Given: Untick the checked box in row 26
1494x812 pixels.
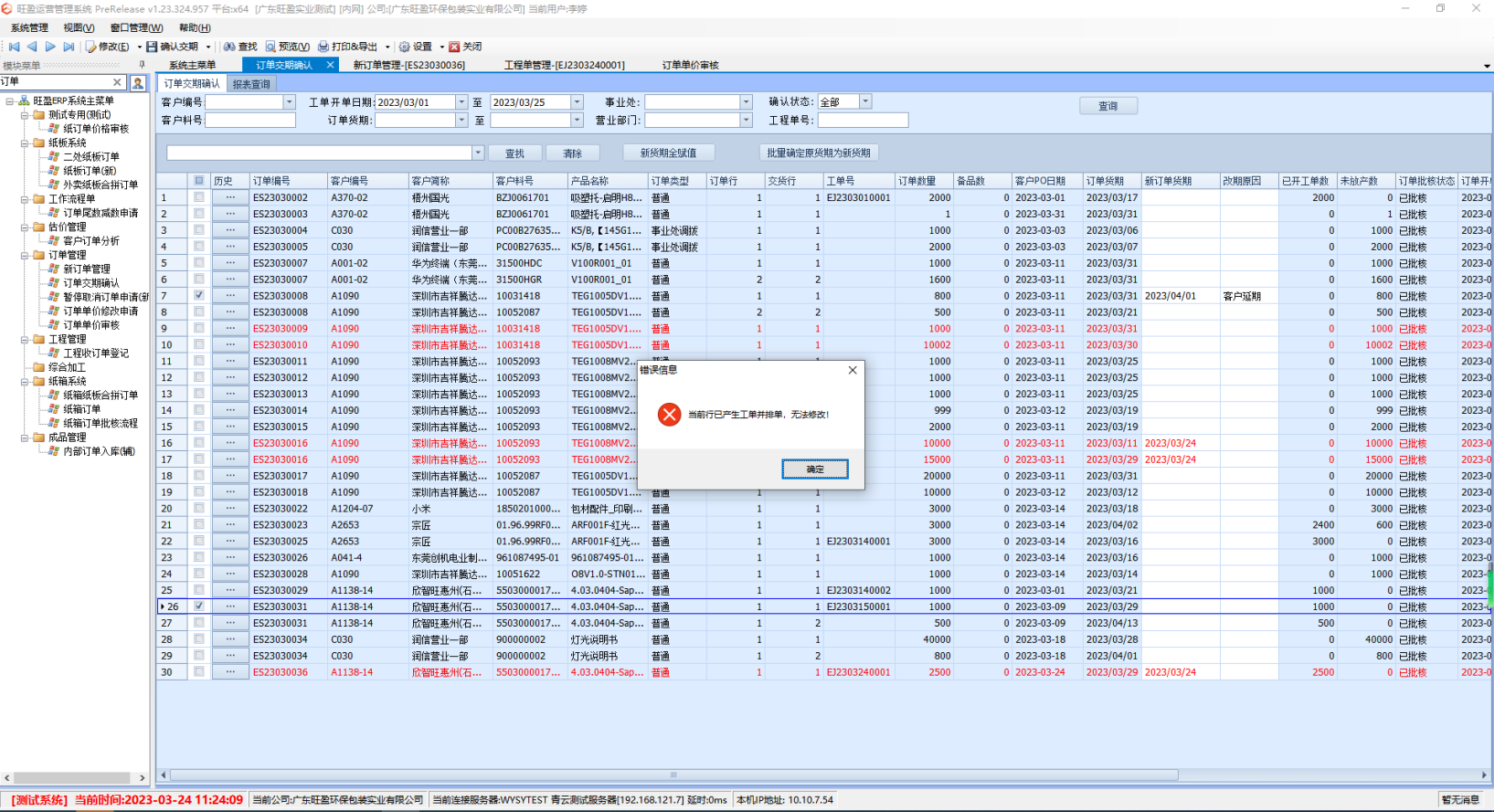Looking at the screenshot, I should pos(199,606).
